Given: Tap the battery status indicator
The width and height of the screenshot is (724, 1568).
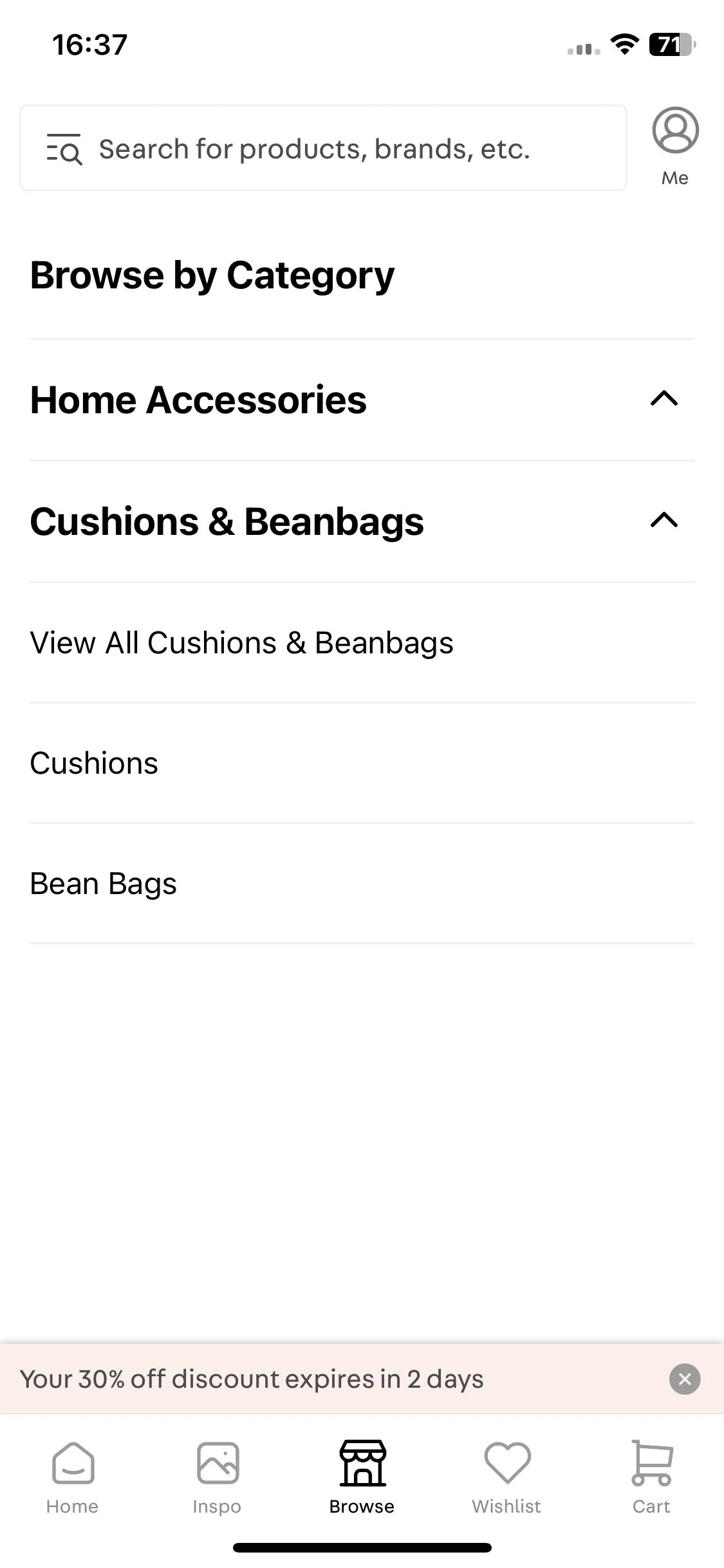Looking at the screenshot, I should (x=673, y=45).
